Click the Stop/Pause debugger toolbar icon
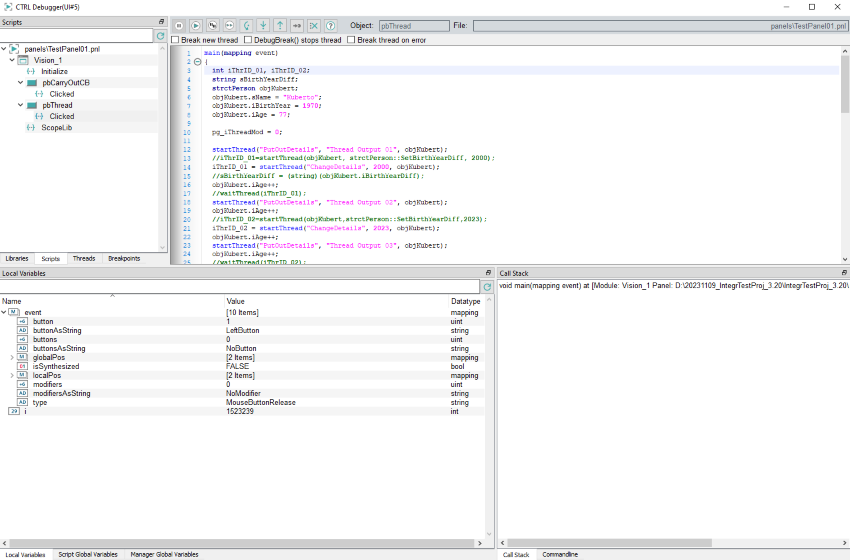 [179, 24]
